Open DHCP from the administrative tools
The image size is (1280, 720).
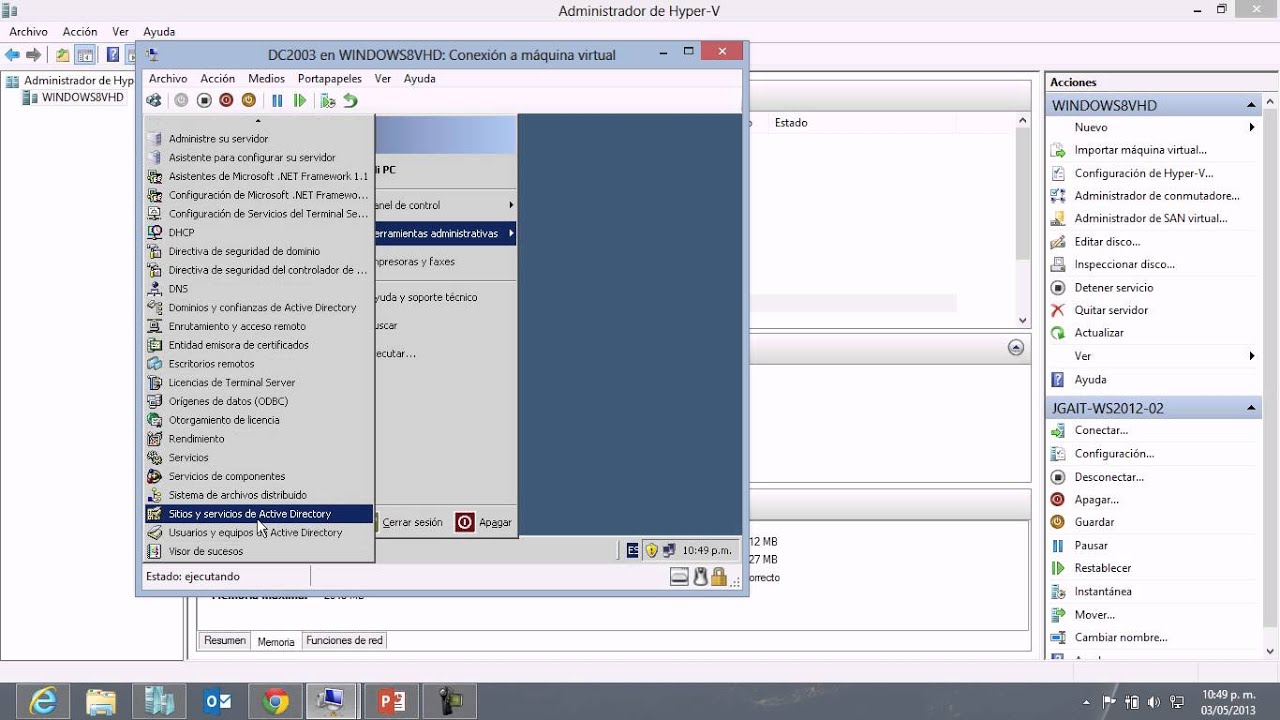coord(259,232)
